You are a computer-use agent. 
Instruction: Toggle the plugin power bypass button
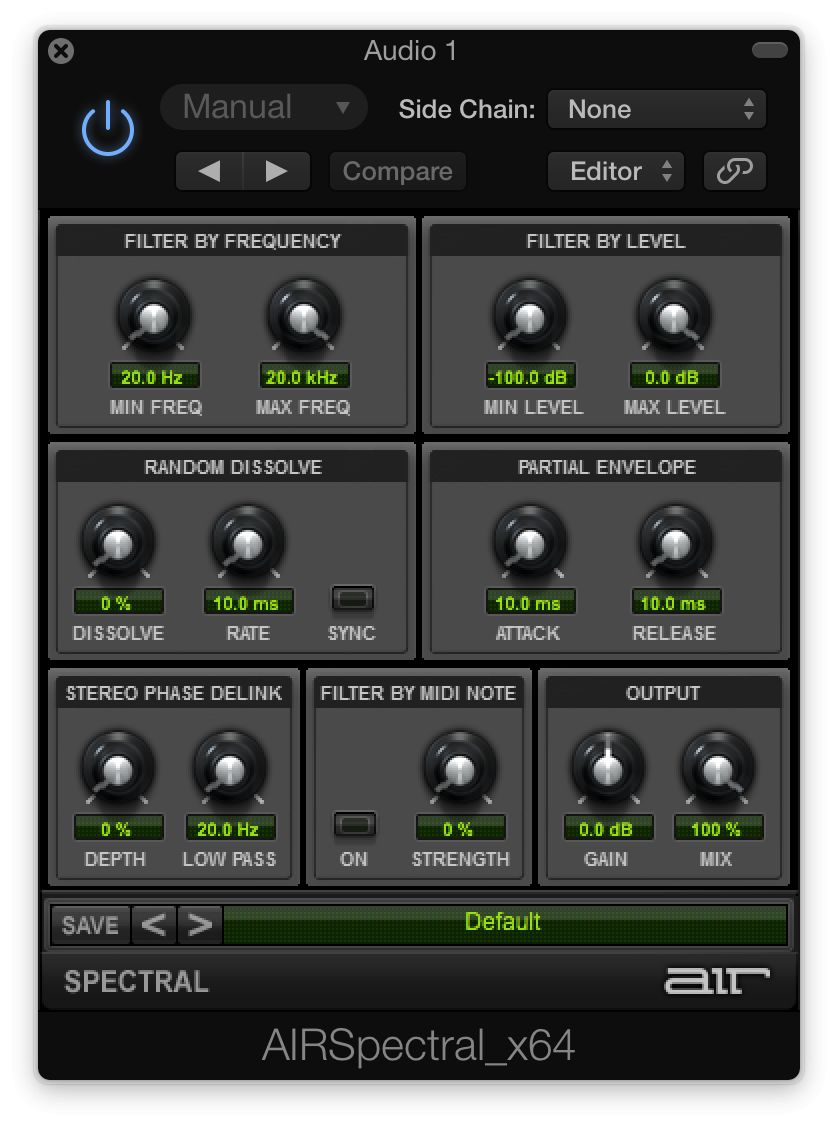point(108,129)
